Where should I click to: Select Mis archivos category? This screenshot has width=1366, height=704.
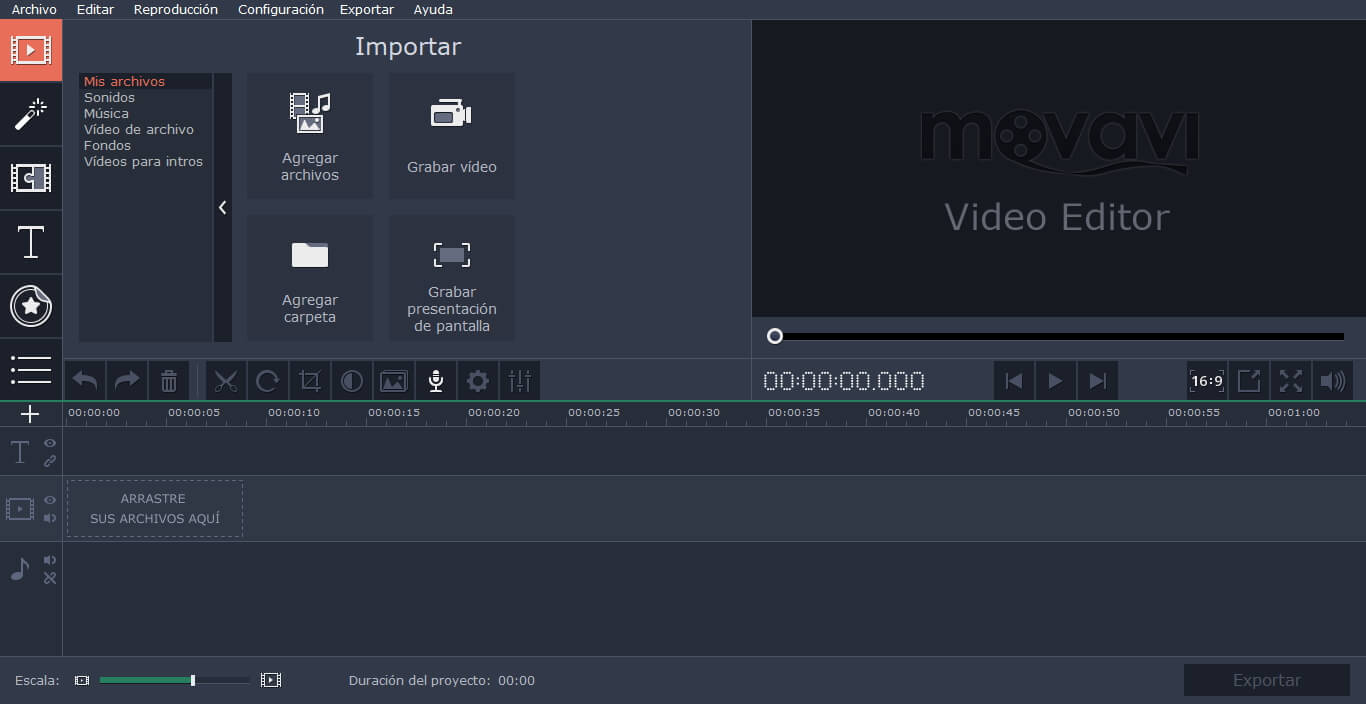click(145, 81)
